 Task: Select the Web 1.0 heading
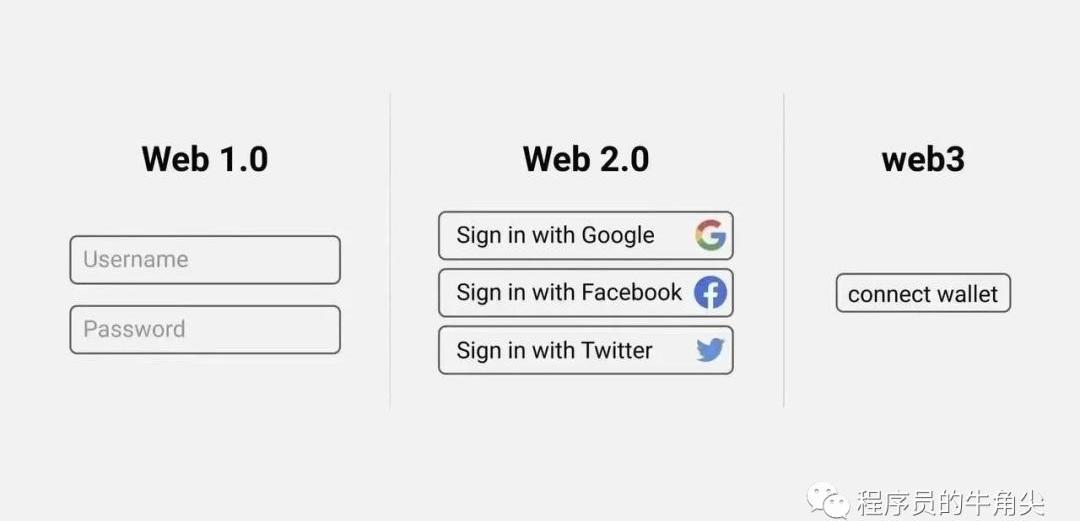coord(205,159)
